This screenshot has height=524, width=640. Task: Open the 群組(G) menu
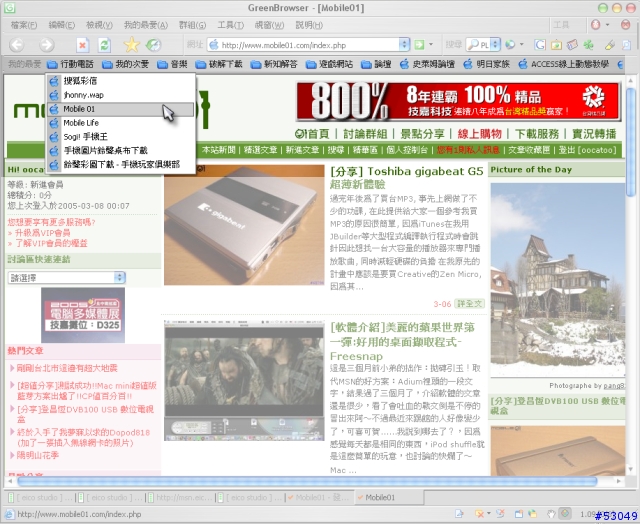click(x=192, y=25)
